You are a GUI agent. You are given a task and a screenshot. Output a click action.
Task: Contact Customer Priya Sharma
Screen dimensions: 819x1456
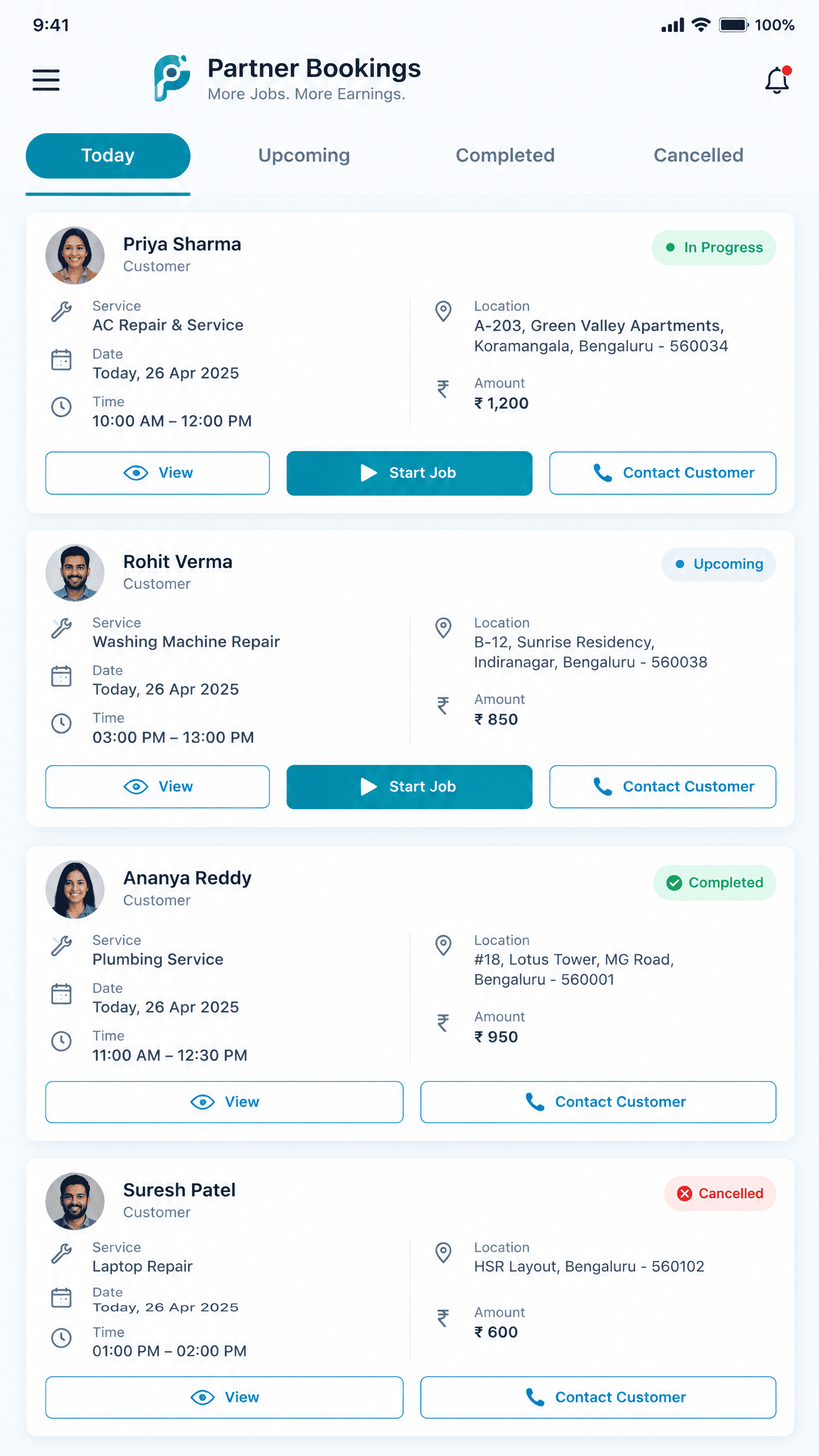click(663, 473)
